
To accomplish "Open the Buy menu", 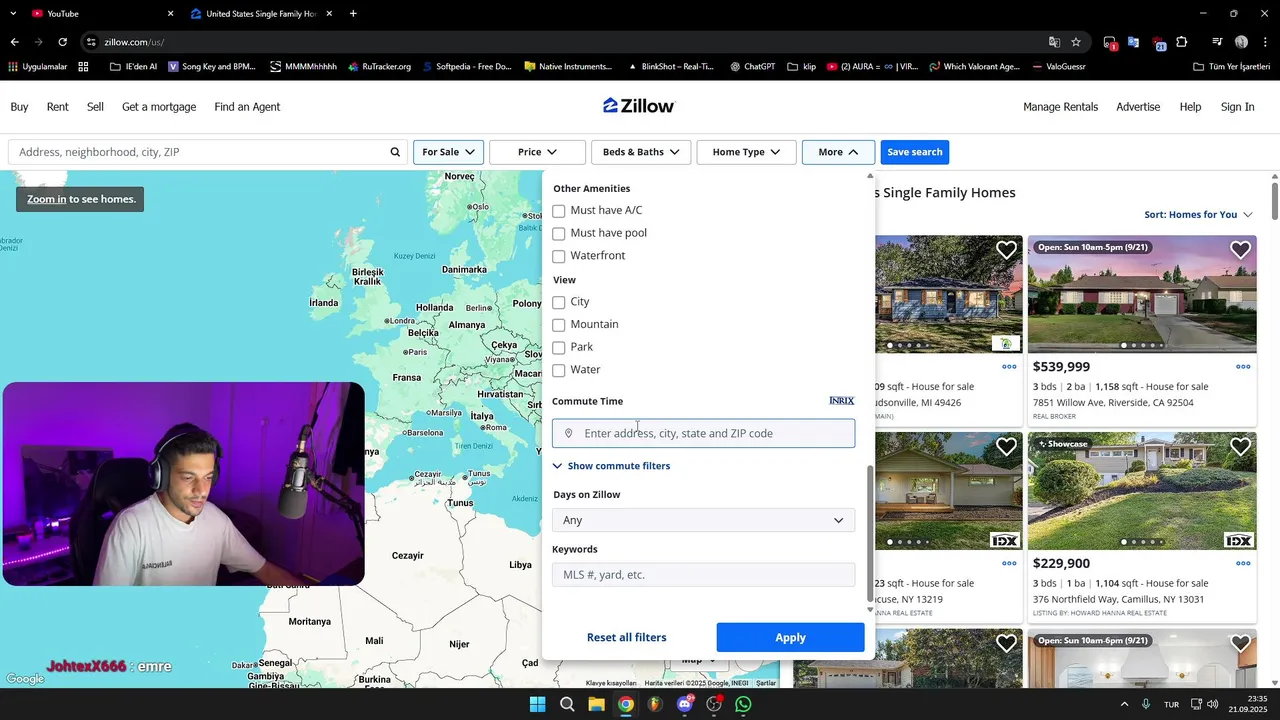I will (19, 107).
